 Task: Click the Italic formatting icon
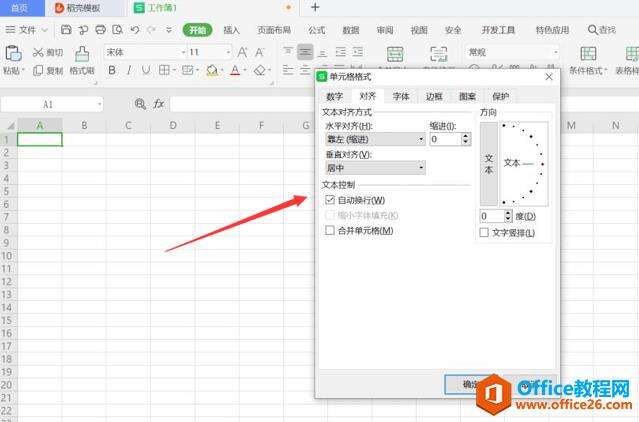click(127, 71)
